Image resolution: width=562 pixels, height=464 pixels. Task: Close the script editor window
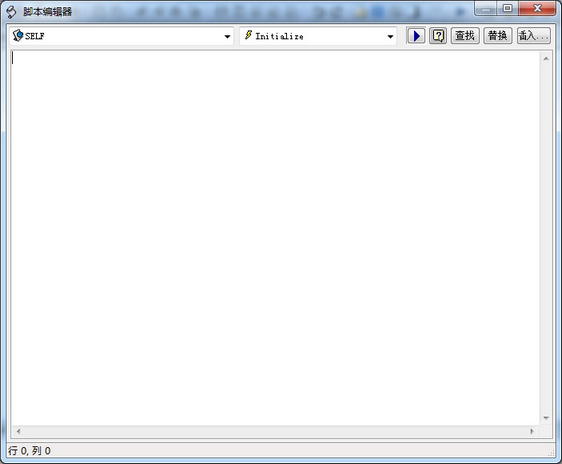tap(537, 8)
